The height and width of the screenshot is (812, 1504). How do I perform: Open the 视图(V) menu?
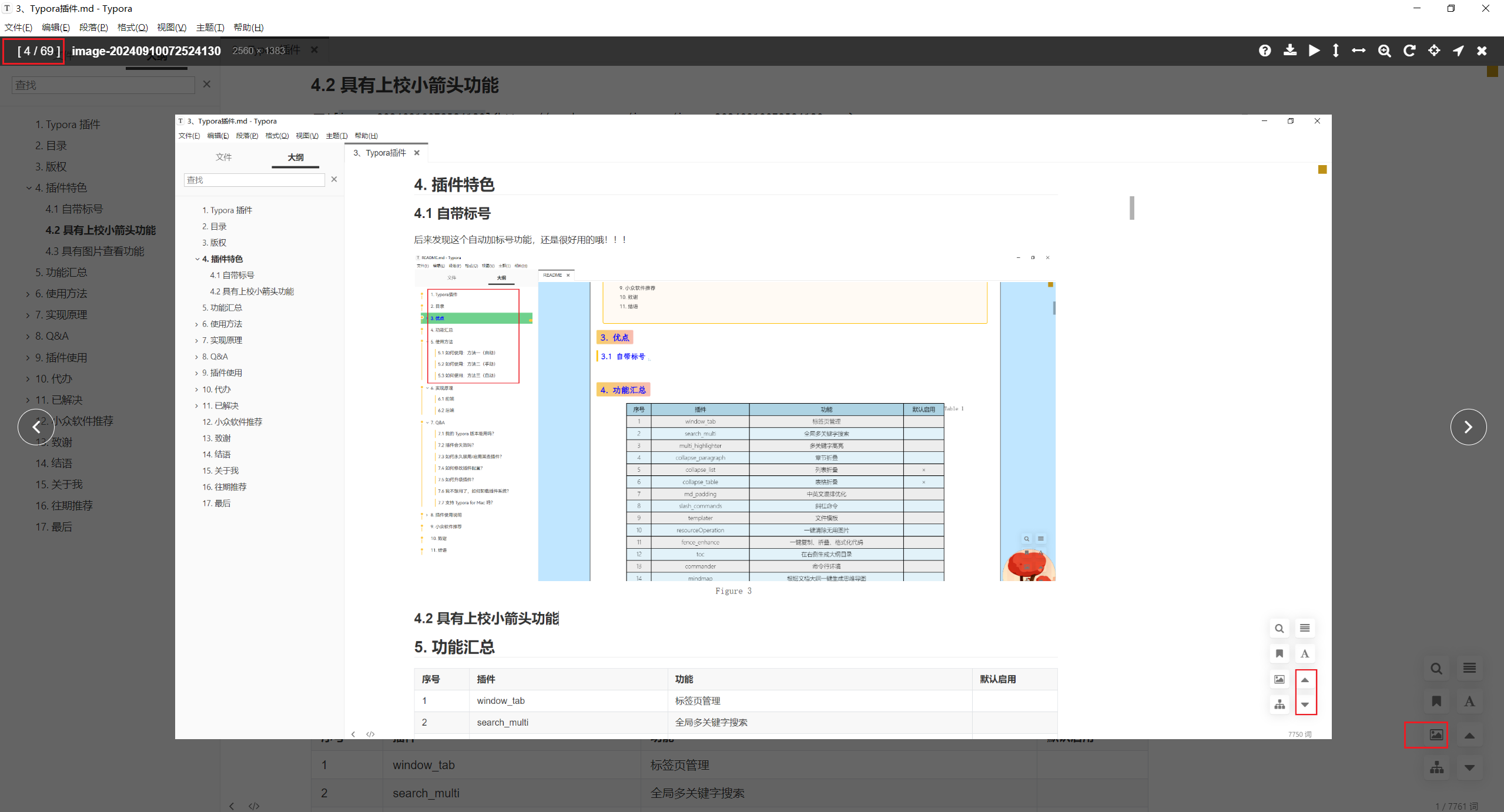click(172, 28)
